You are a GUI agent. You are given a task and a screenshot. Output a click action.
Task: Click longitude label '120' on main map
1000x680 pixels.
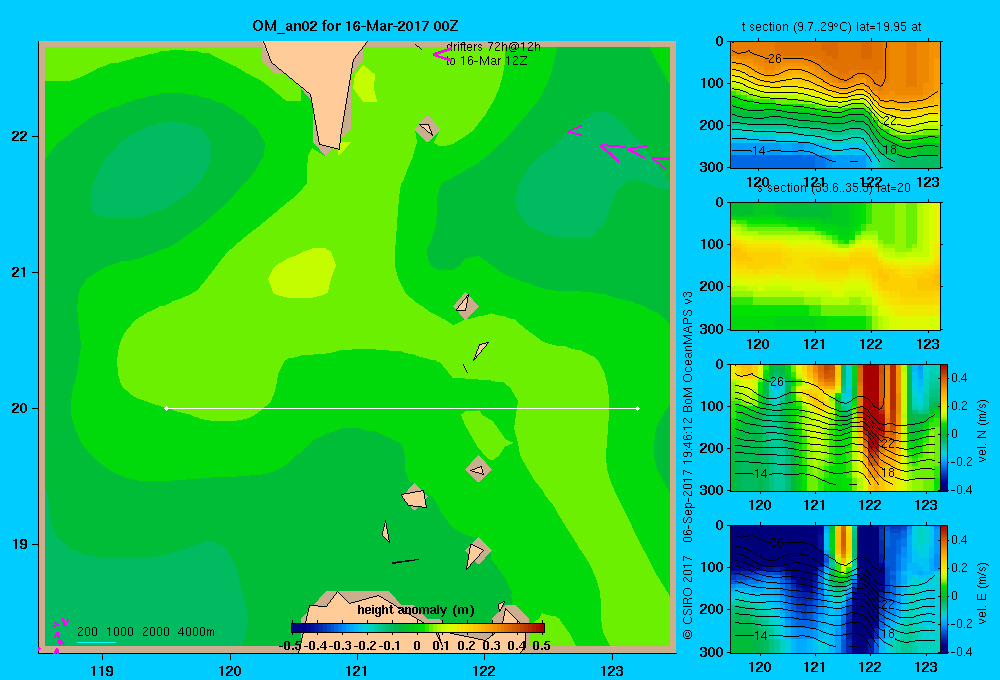pos(230,671)
